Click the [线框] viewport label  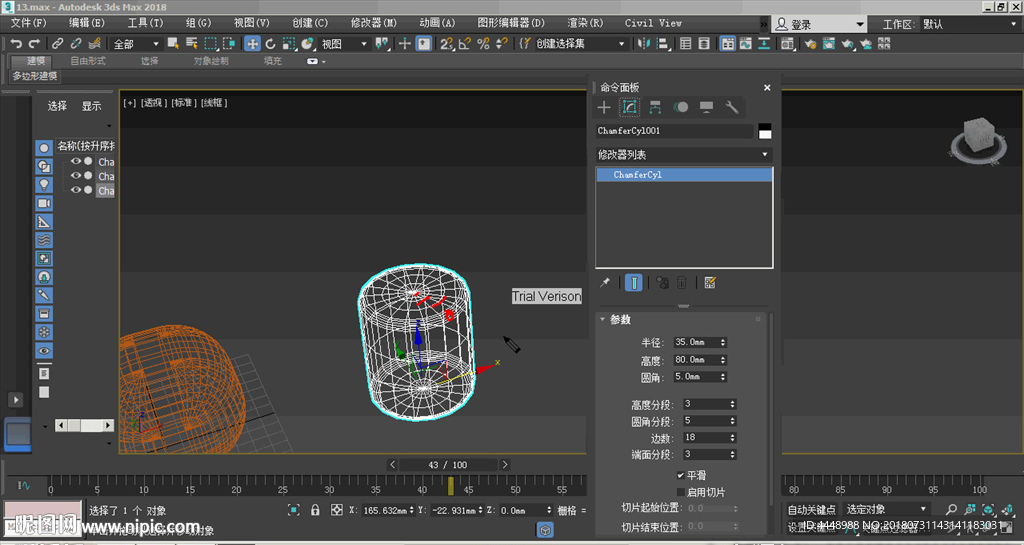[214, 102]
